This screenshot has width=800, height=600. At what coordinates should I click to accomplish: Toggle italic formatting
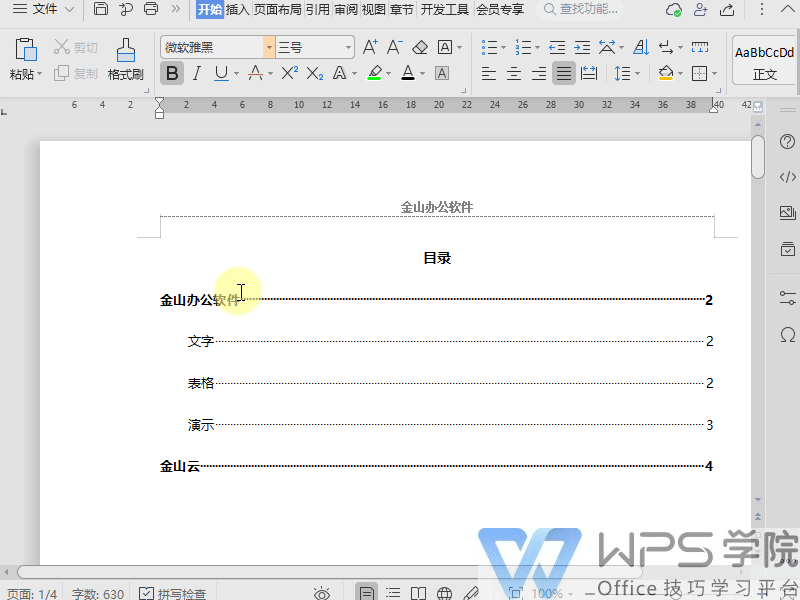coord(196,73)
